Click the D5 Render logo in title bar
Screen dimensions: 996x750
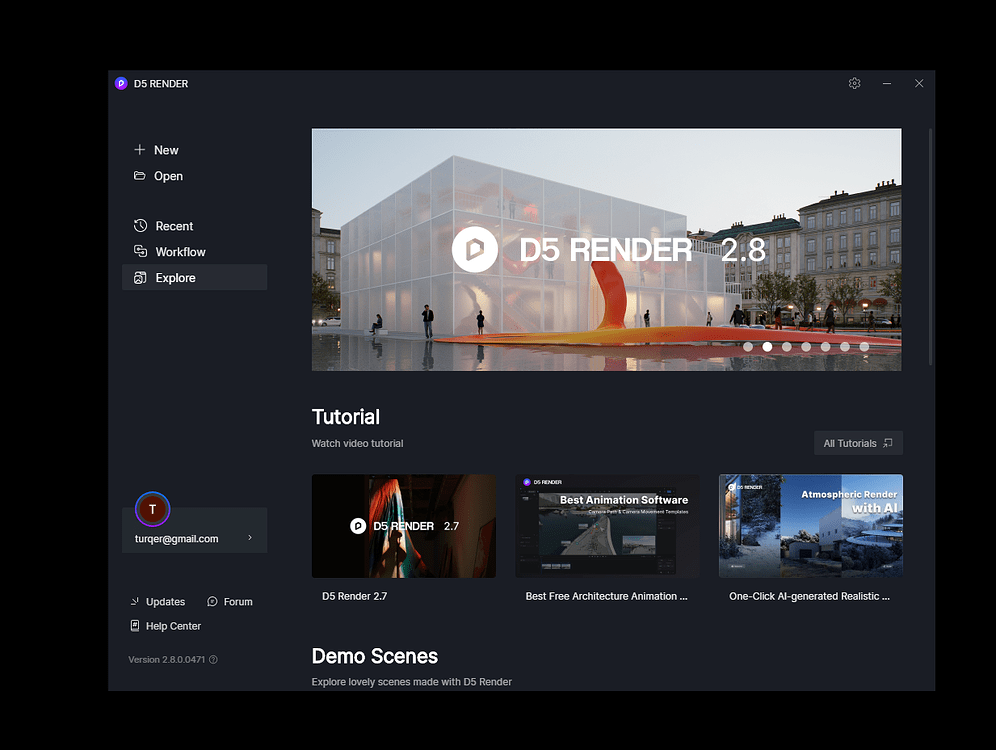pyautogui.click(x=121, y=83)
